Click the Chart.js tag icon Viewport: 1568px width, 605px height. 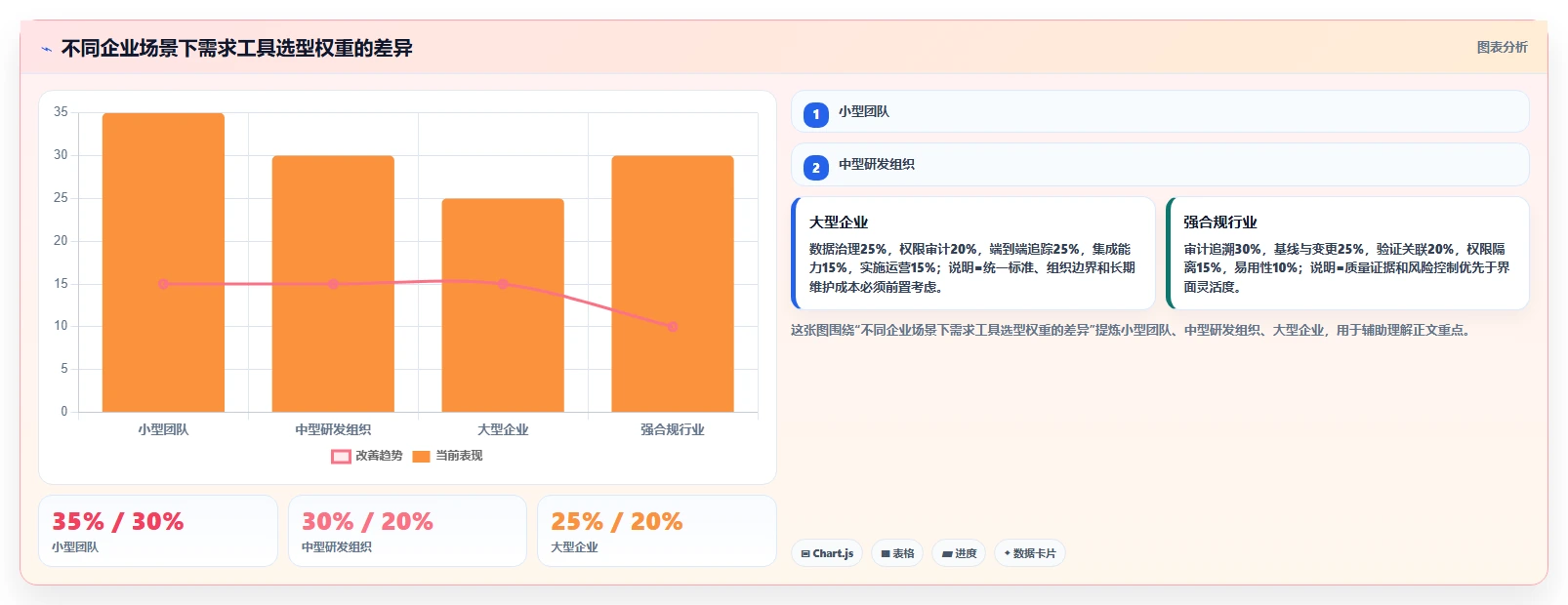click(x=805, y=553)
